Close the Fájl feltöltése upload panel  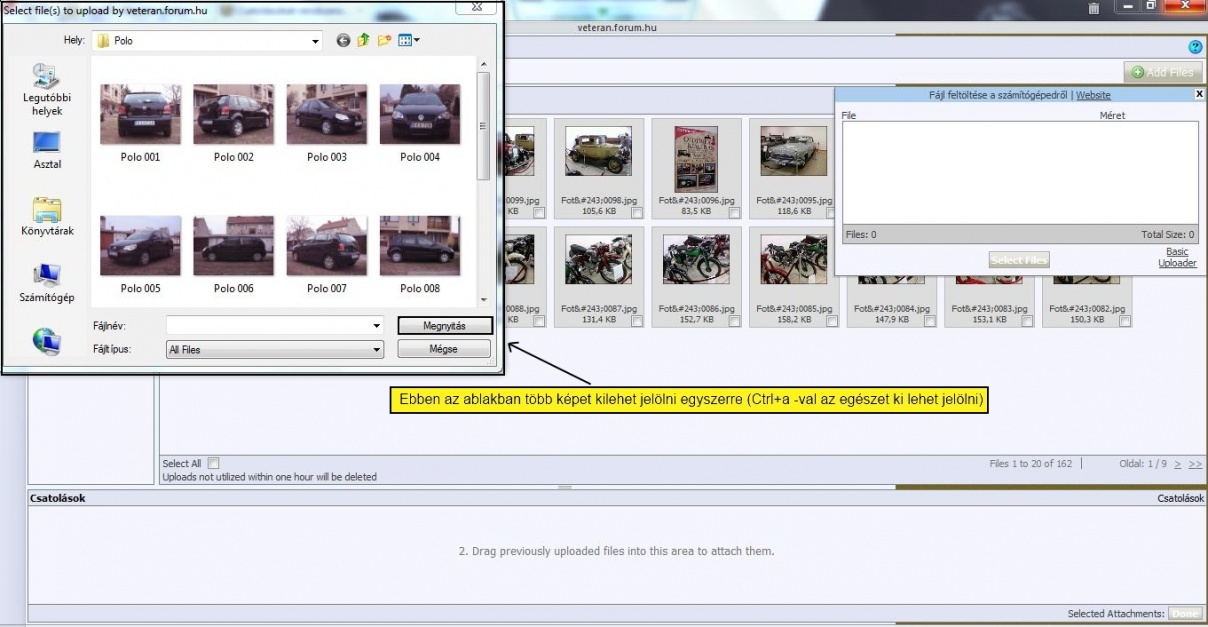(x=1199, y=94)
